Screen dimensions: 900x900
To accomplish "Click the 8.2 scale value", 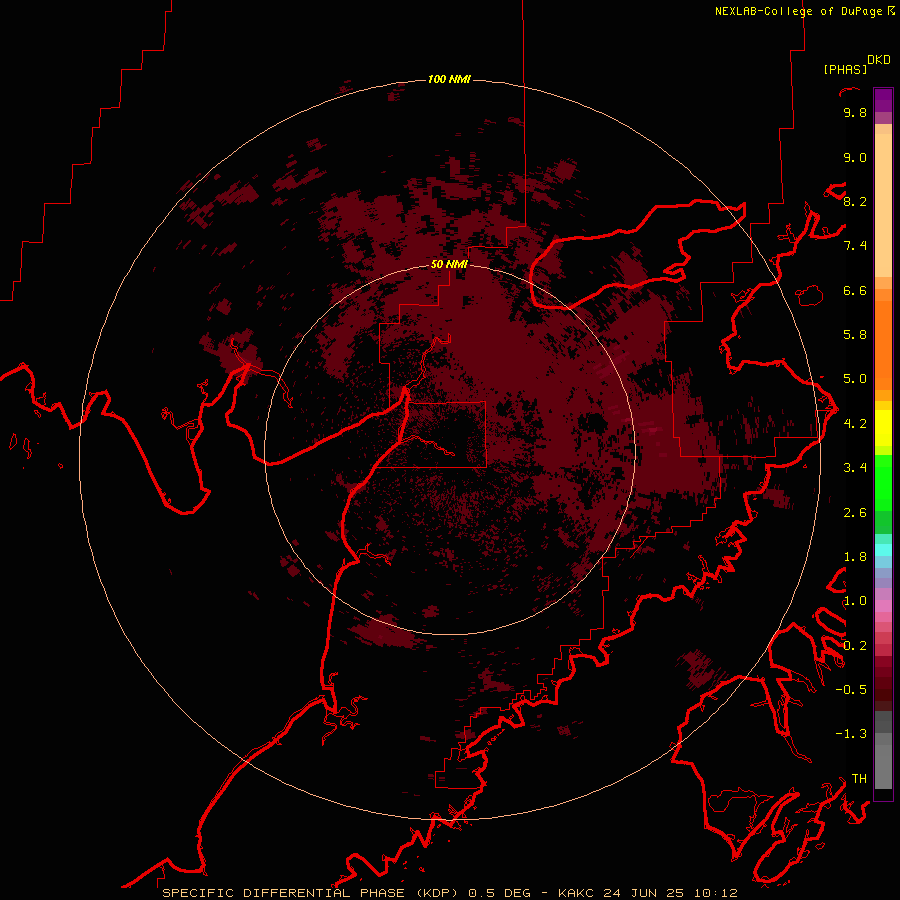I will (855, 201).
